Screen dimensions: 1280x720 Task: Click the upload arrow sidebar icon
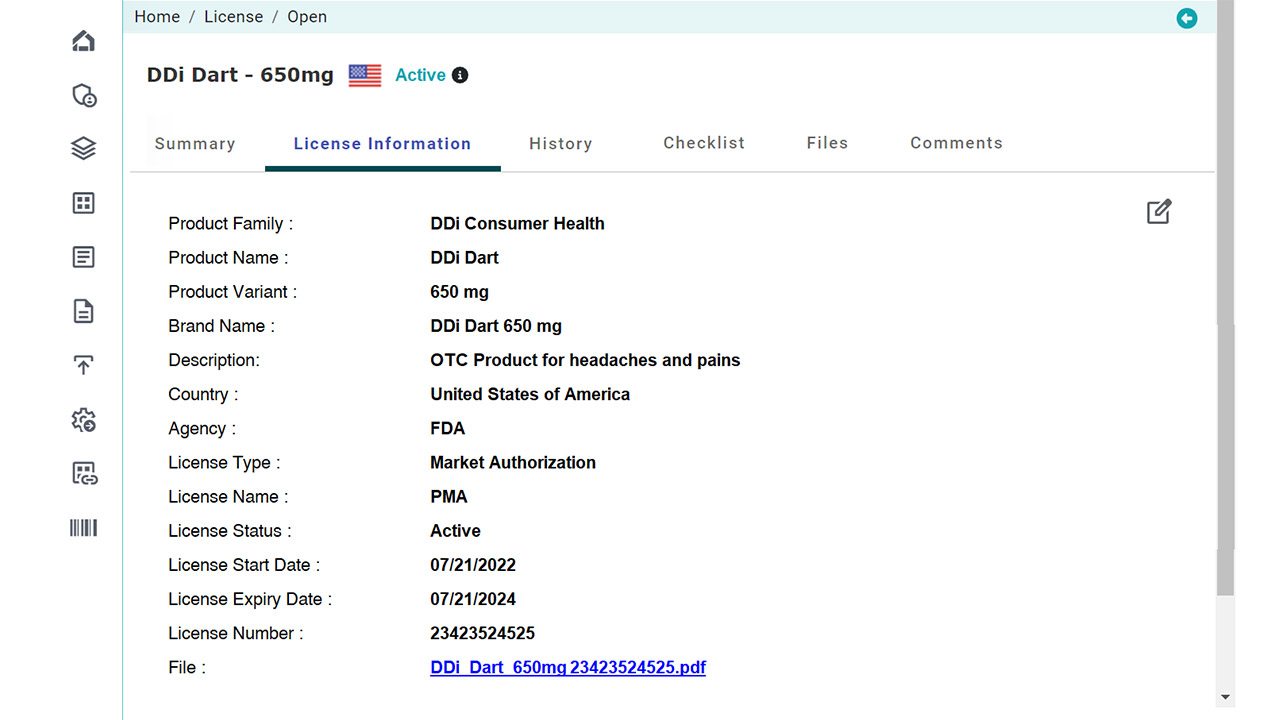[84, 365]
